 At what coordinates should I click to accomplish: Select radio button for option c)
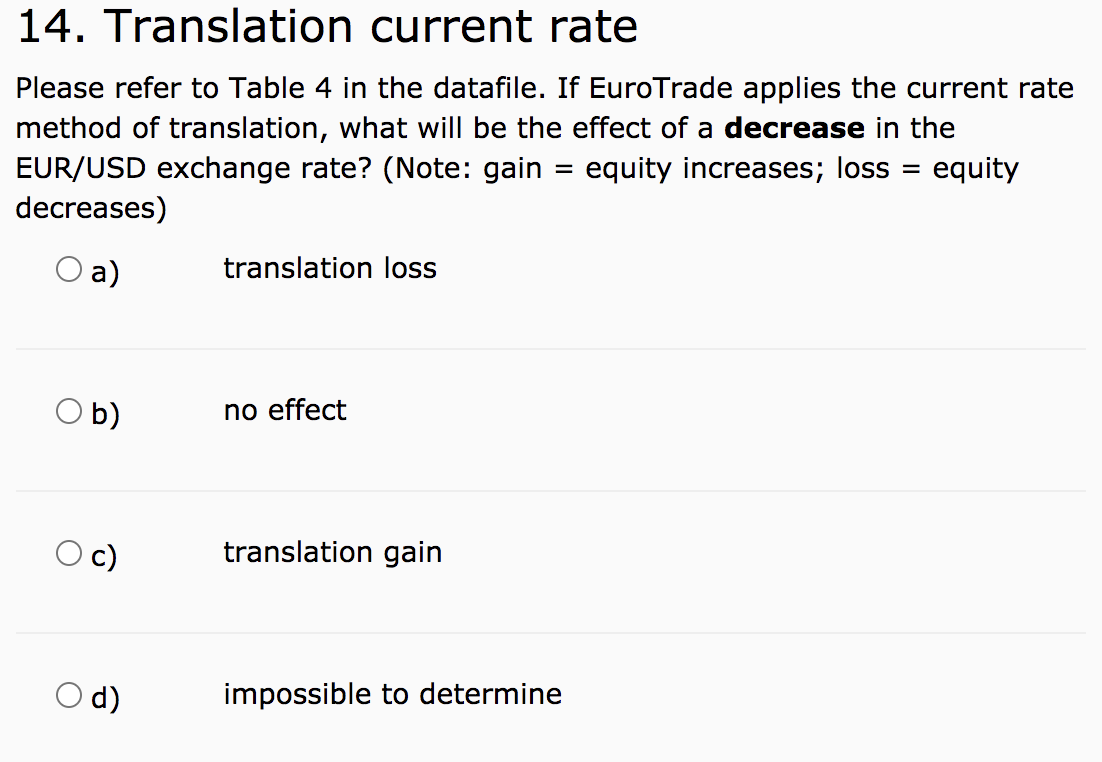point(68,552)
